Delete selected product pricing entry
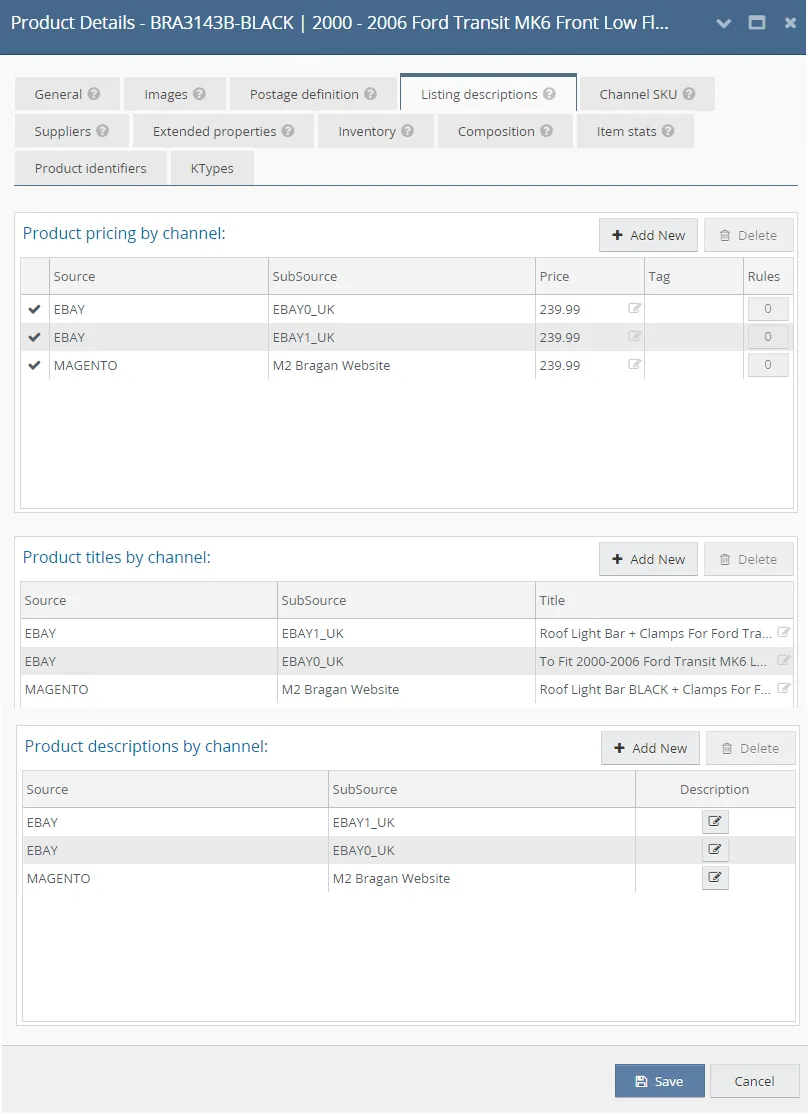Screen dimensions: 808x1114 point(748,235)
